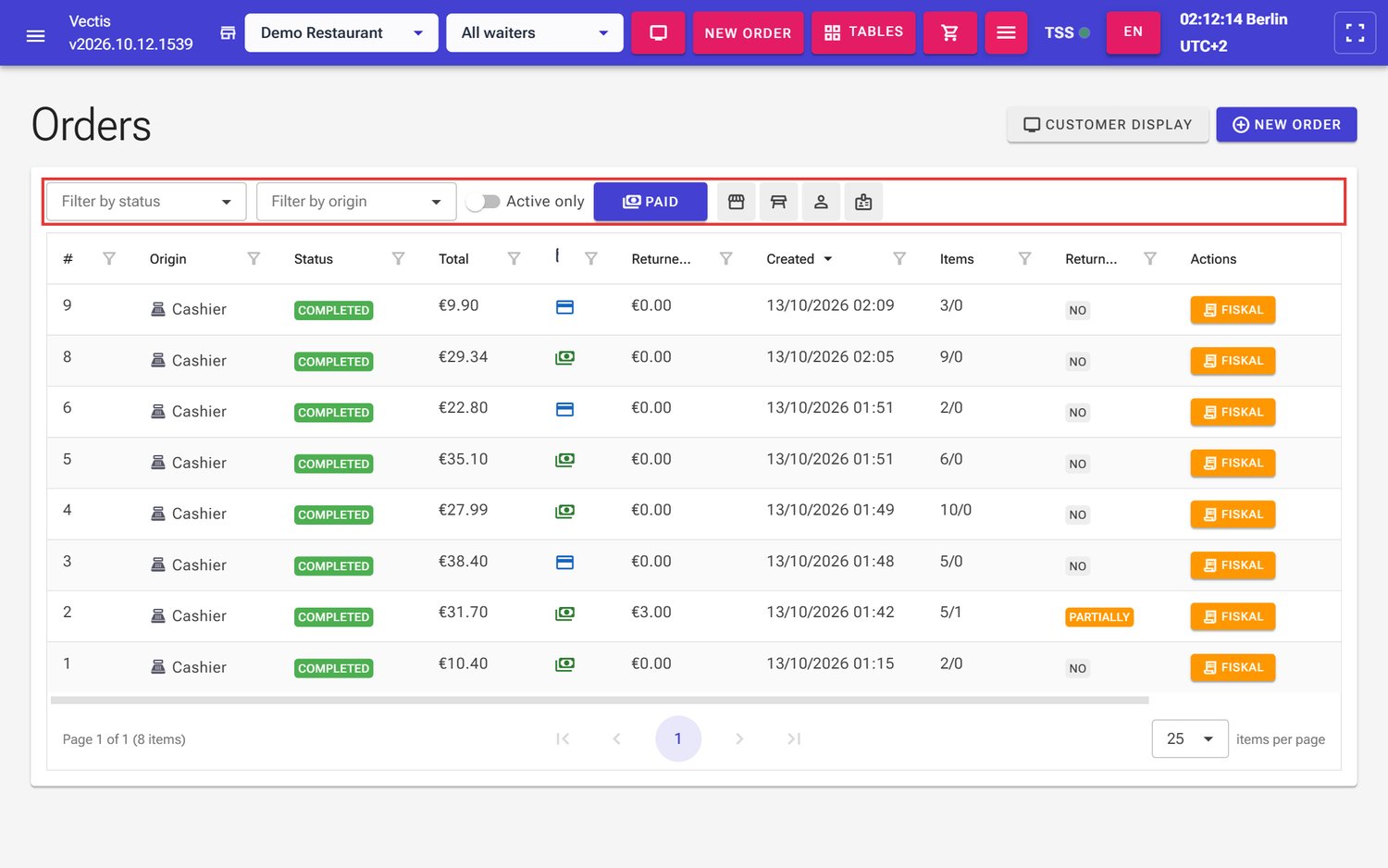This screenshot has width=1388, height=868.
Task: Click the €38.40 total cell
Action: pyautogui.click(x=463, y=562)
